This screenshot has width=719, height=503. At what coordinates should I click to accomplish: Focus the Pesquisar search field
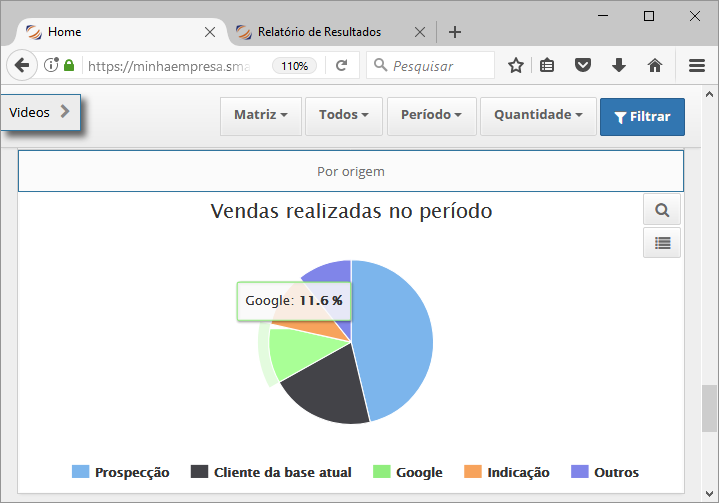click(x=430, y=66)
